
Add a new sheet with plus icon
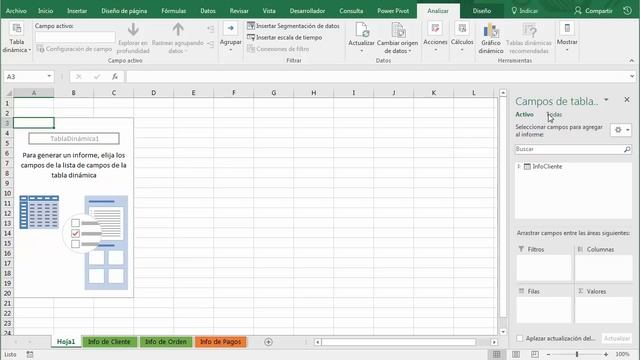pos(268,342)
